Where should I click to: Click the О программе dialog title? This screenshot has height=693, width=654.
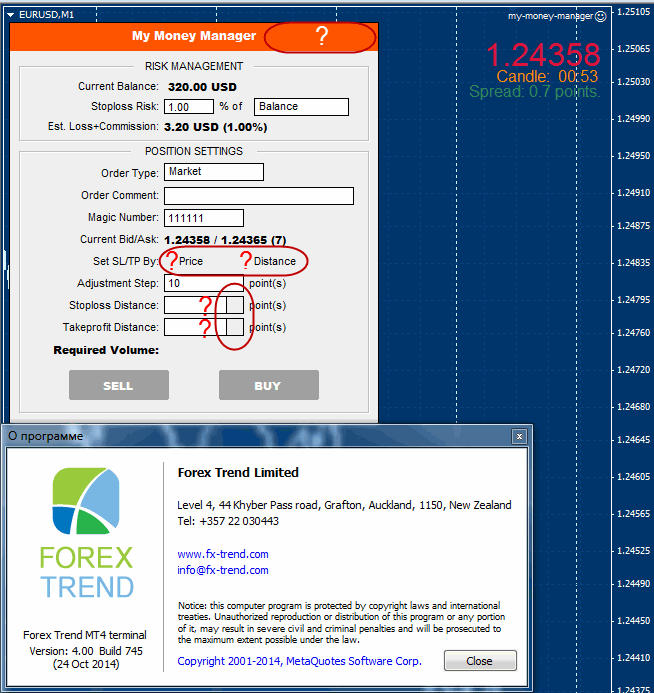[x=46, y=436]
